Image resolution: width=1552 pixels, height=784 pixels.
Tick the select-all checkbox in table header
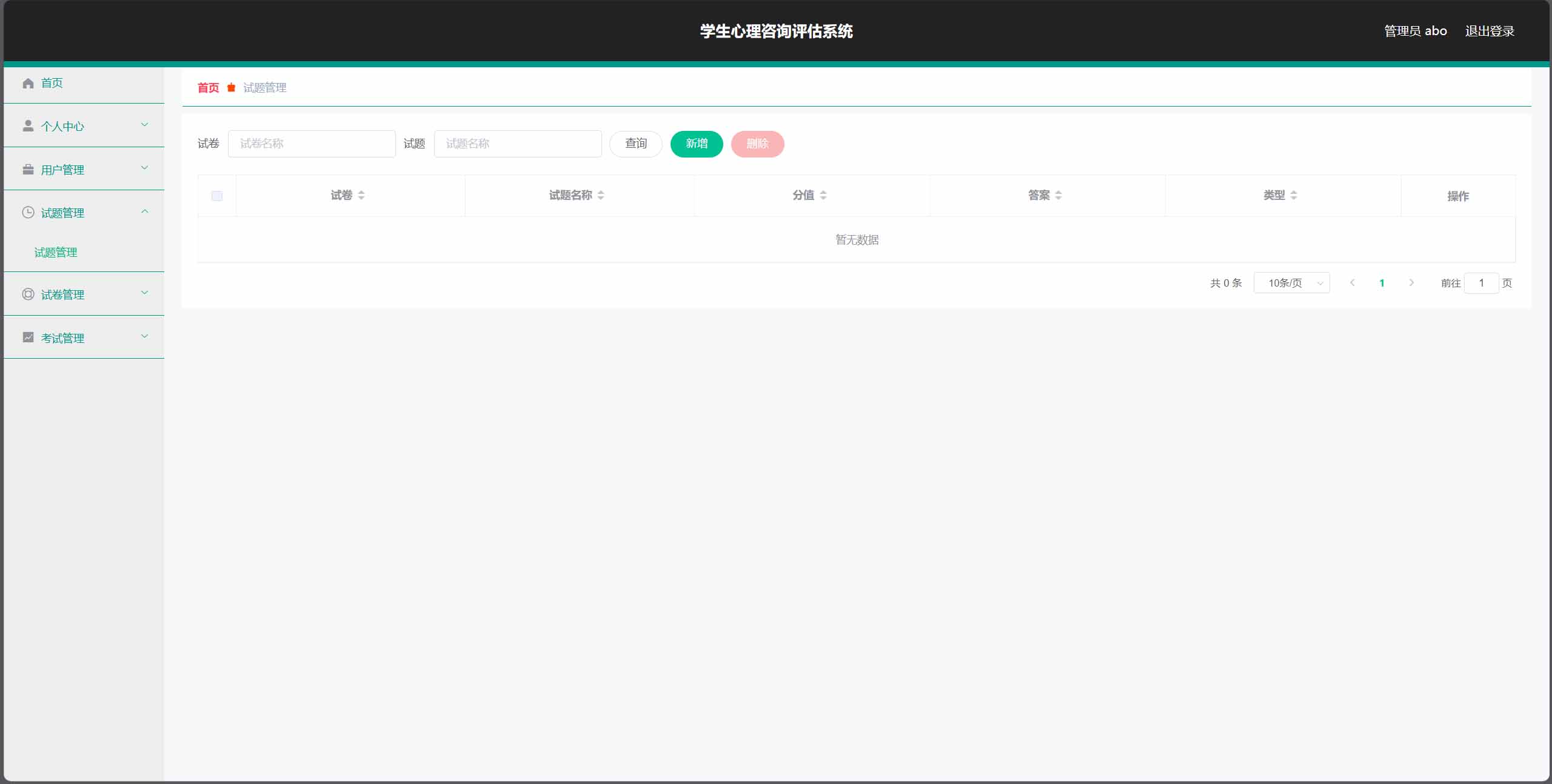click(217, 196)
